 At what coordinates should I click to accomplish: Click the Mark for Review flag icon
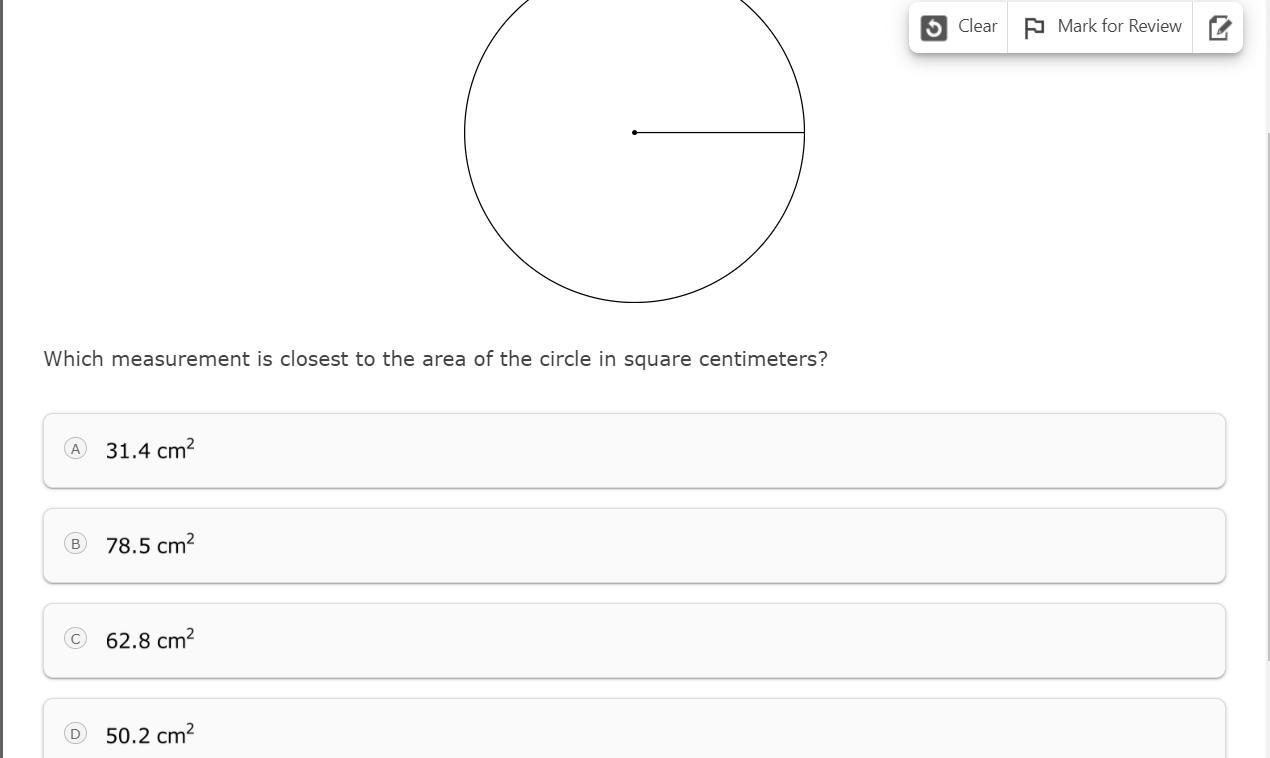(x=1034, y=28)
